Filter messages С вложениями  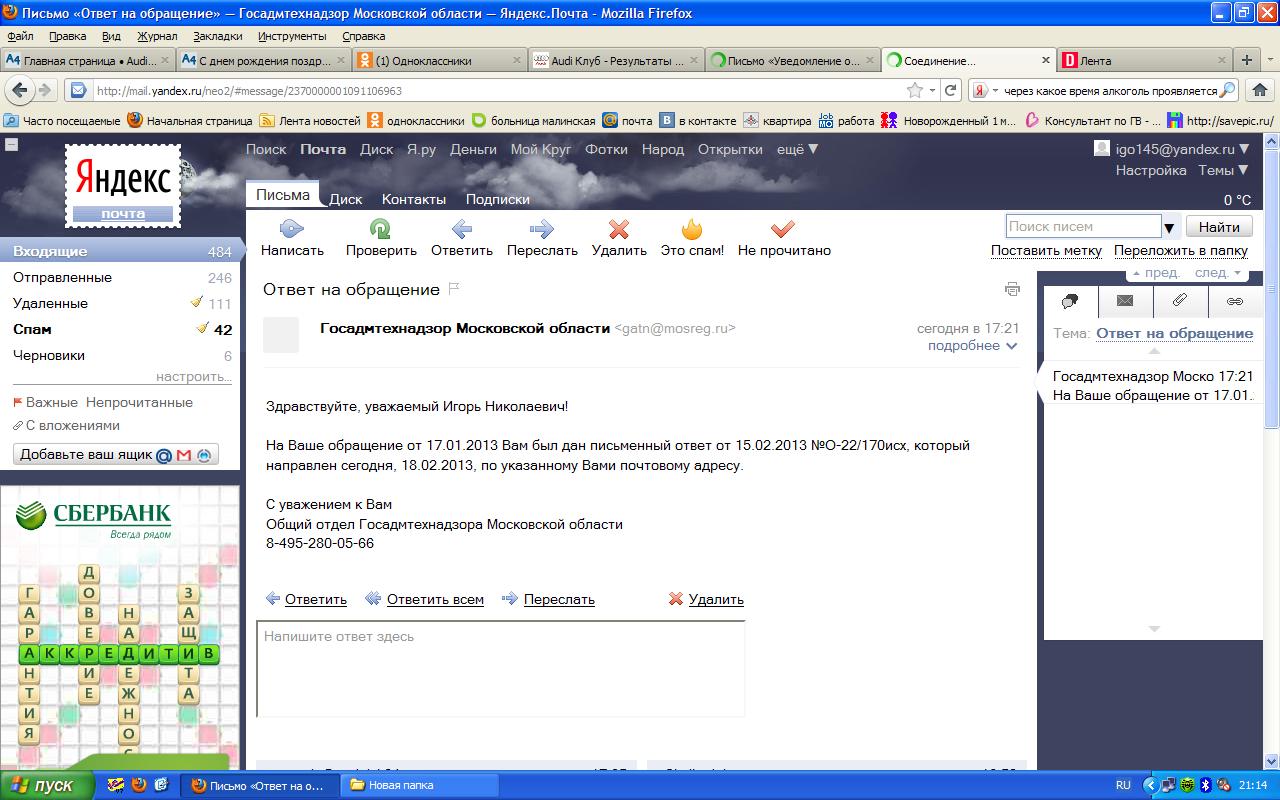point(73,425)
